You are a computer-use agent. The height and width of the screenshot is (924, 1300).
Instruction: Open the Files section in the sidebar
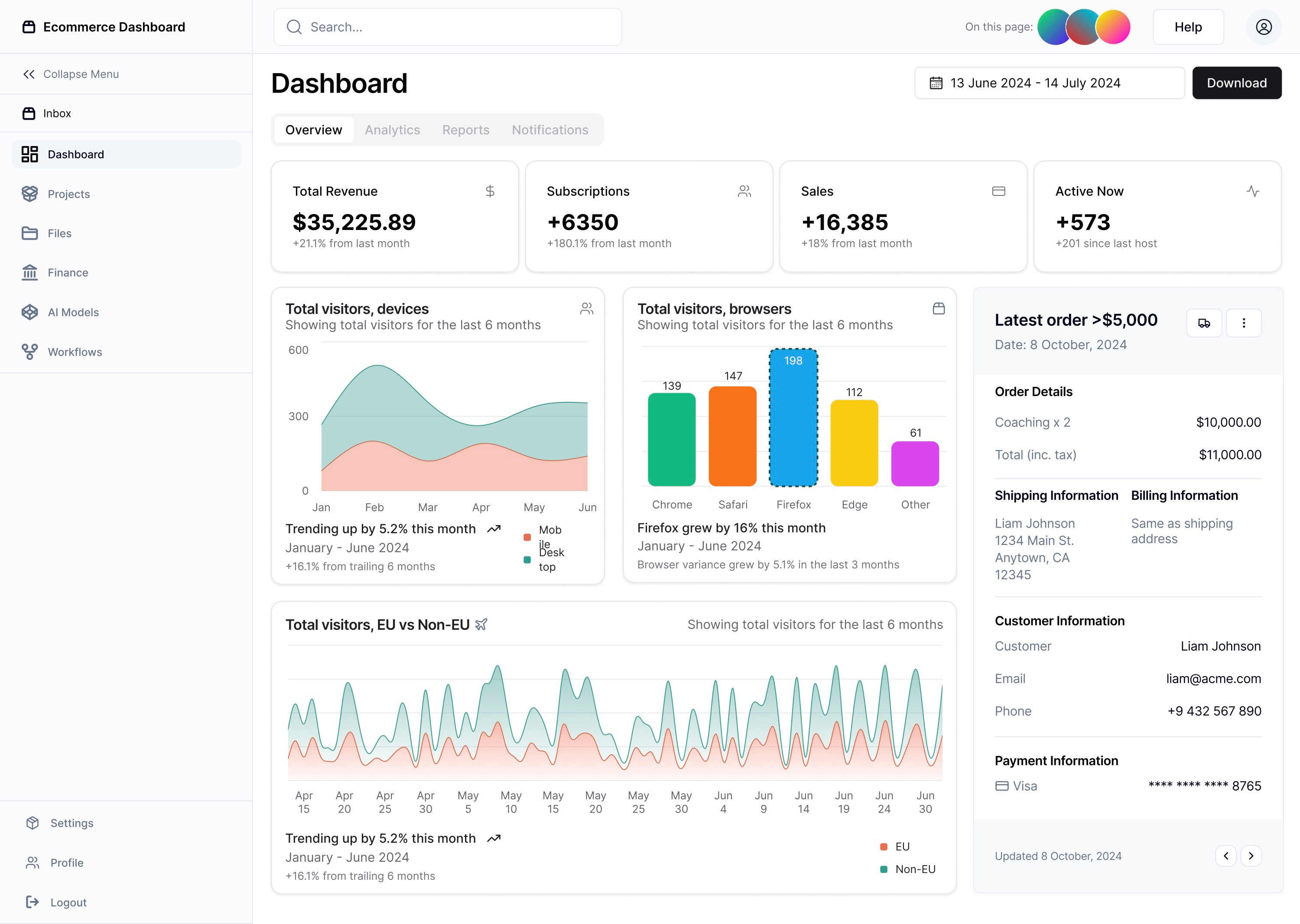point(29,233)
